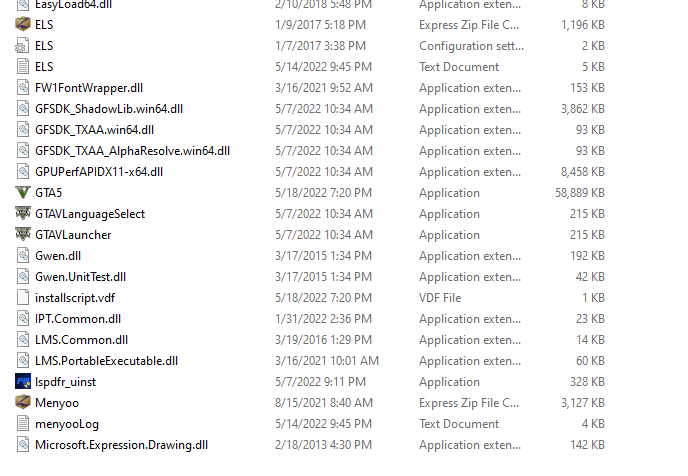
Task: Select the 5/7/2022 9:11 PM date
Action: [320, 382]
